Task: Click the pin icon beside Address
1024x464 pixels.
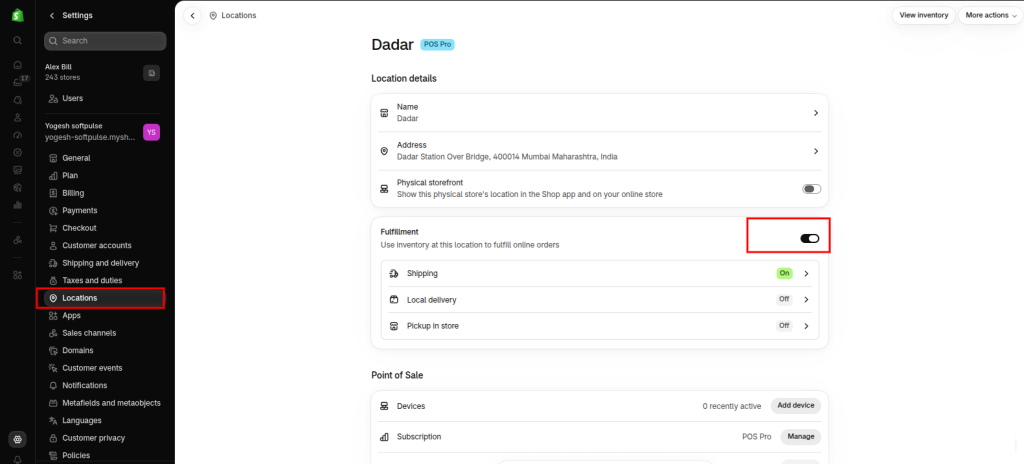Action: pyautogui.click(x=384, y=151)
